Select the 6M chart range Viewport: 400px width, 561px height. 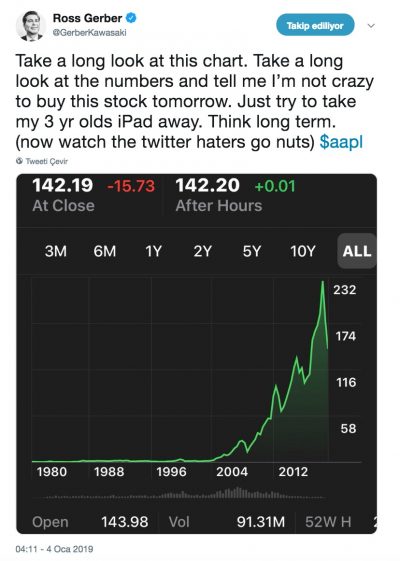click(x=104, y=251)
